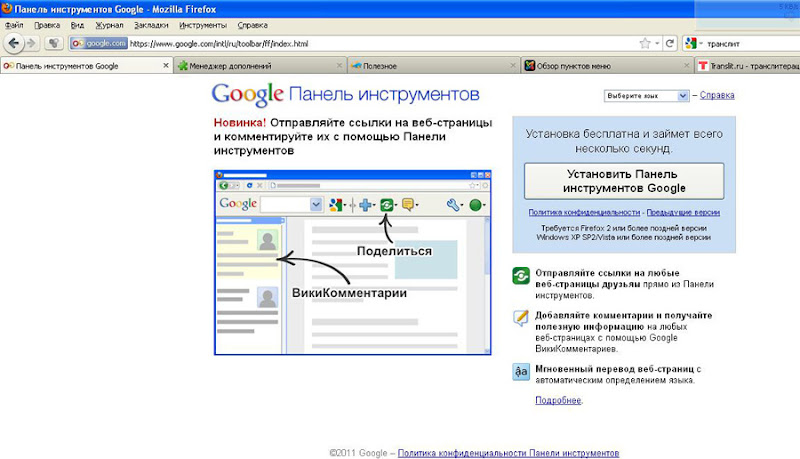Open the address bar history dropdown arrow
Image resolution: width=800 pixels, height=459 pixels.
[657, 43]
